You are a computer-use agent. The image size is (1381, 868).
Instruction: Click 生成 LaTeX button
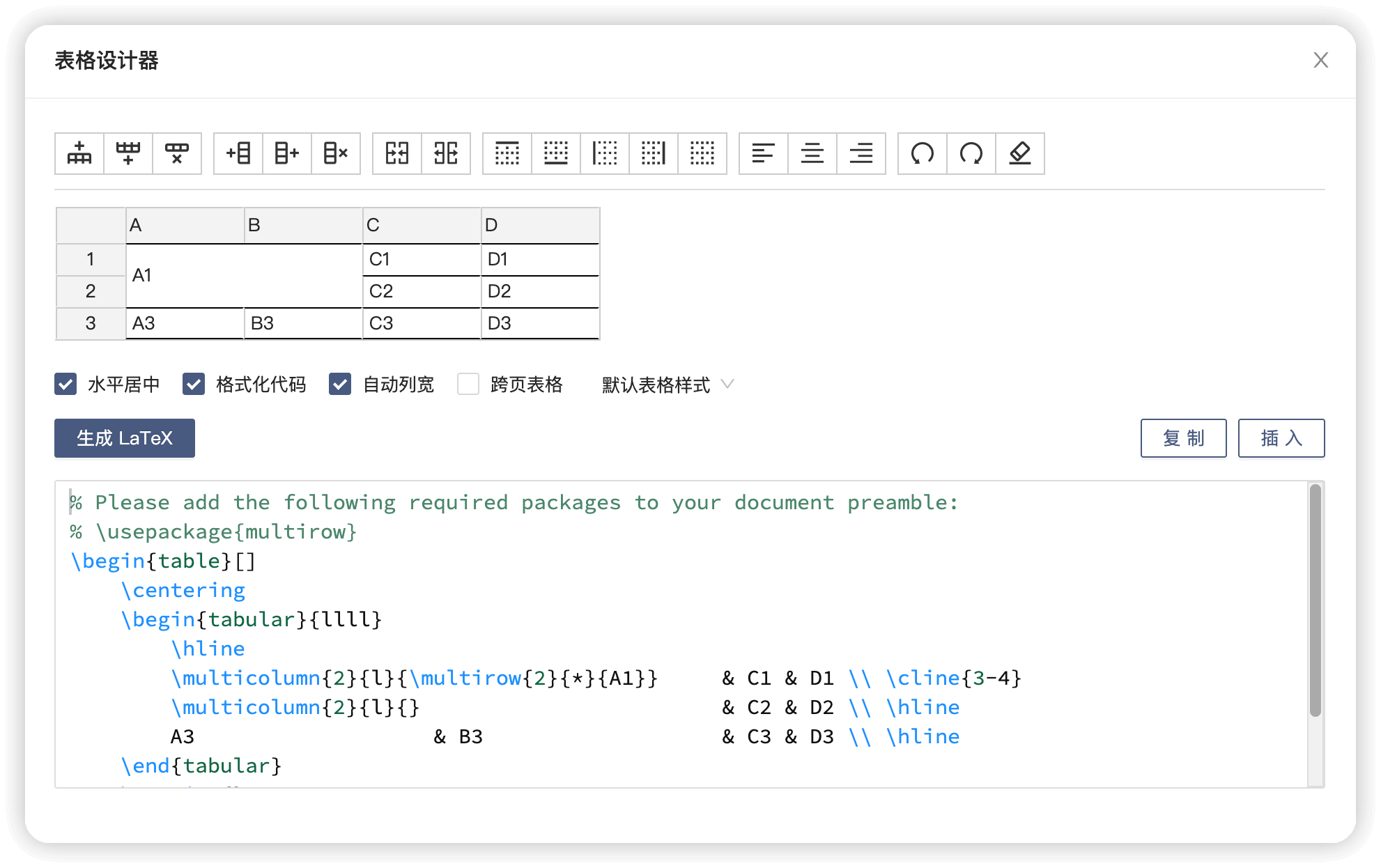tap(124, 438)
